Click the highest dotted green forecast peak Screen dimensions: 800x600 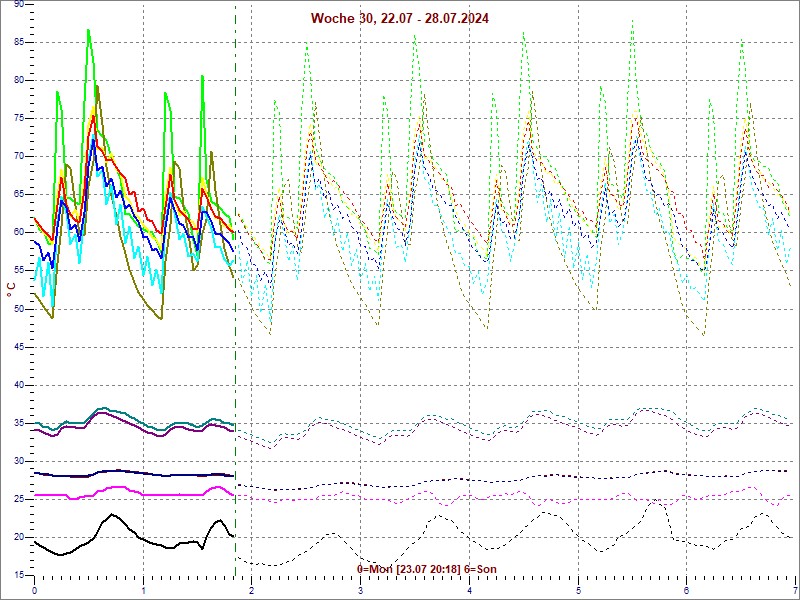(632, 21)
